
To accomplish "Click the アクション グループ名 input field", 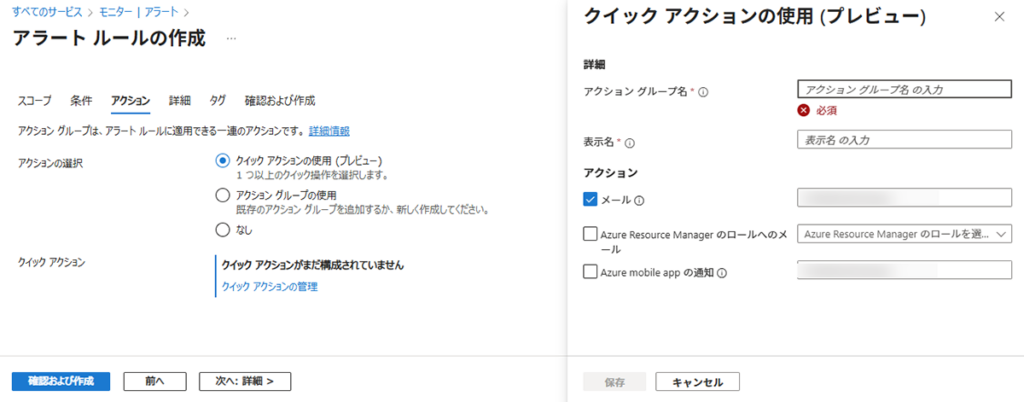I will [904, 89].
